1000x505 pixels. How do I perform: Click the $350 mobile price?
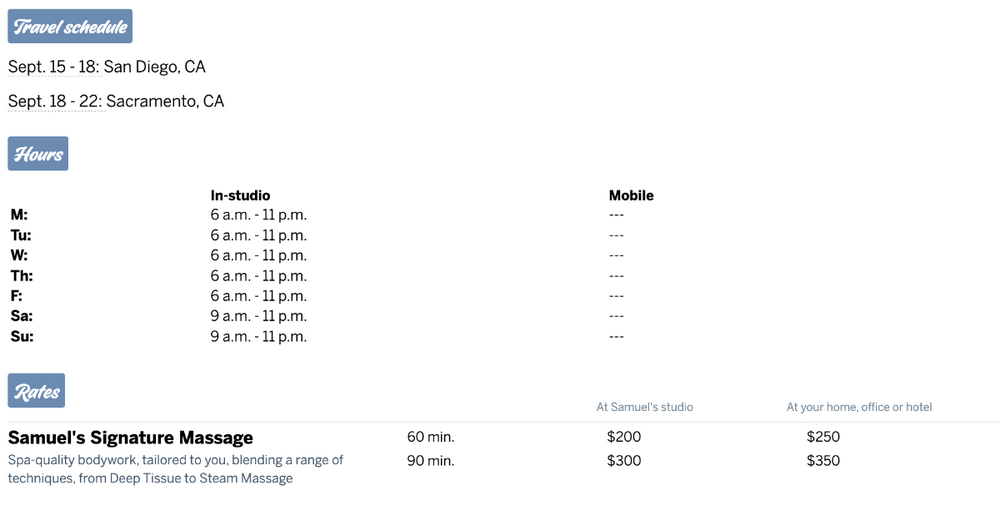[x=823, y=461]
